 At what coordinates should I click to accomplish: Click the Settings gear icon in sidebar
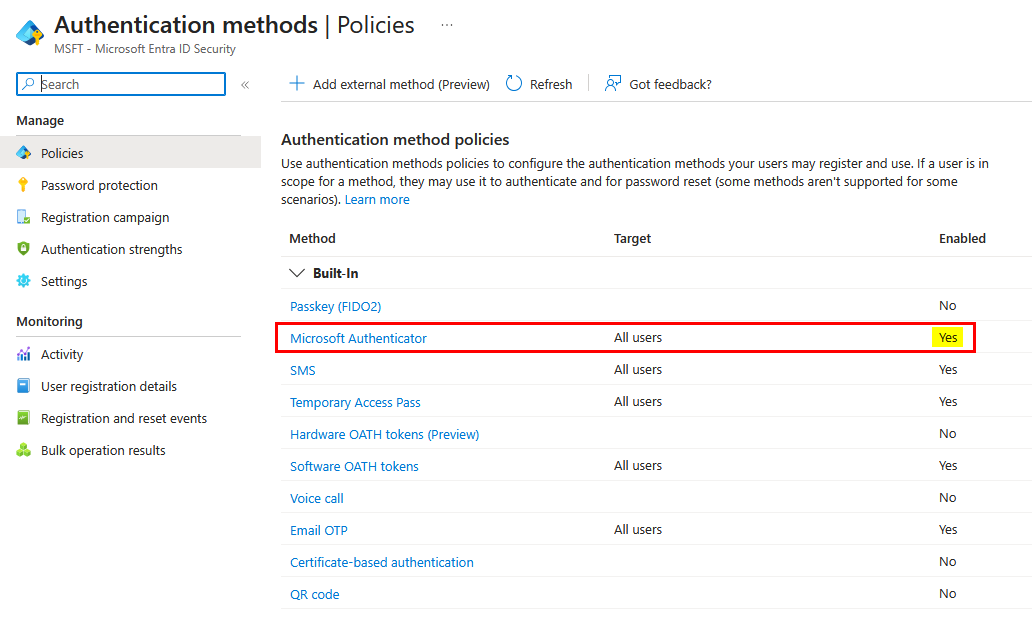point(24,281)
